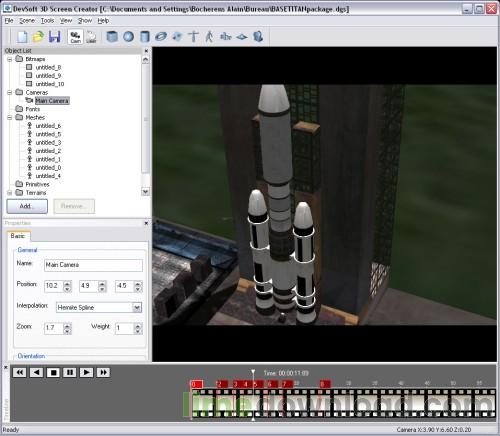Select mesh untitled_2

click(48, 151)
